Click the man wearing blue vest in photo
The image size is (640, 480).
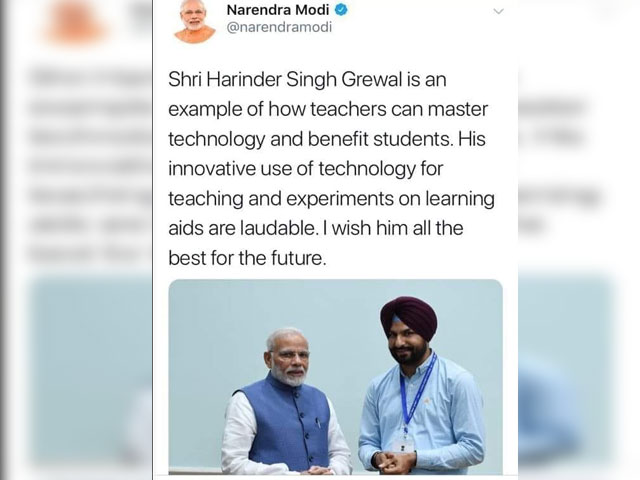(x=287, y=402)
